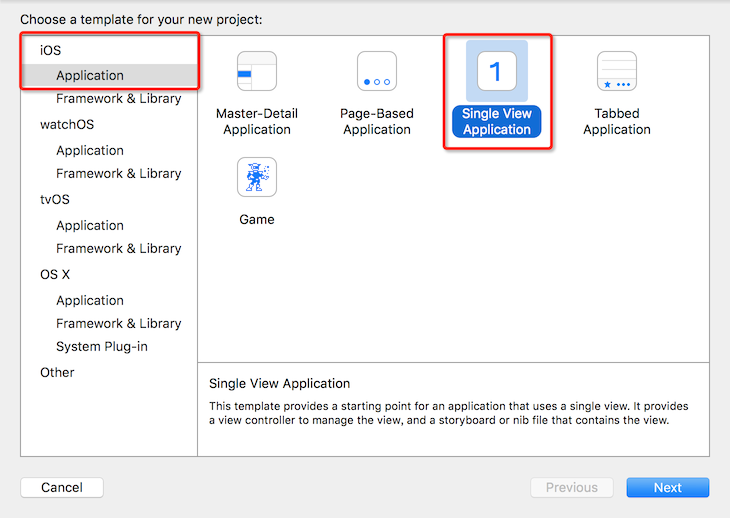
Task: Select the iOS category heading
Action: pyautogui.click(x=50, y=50)
